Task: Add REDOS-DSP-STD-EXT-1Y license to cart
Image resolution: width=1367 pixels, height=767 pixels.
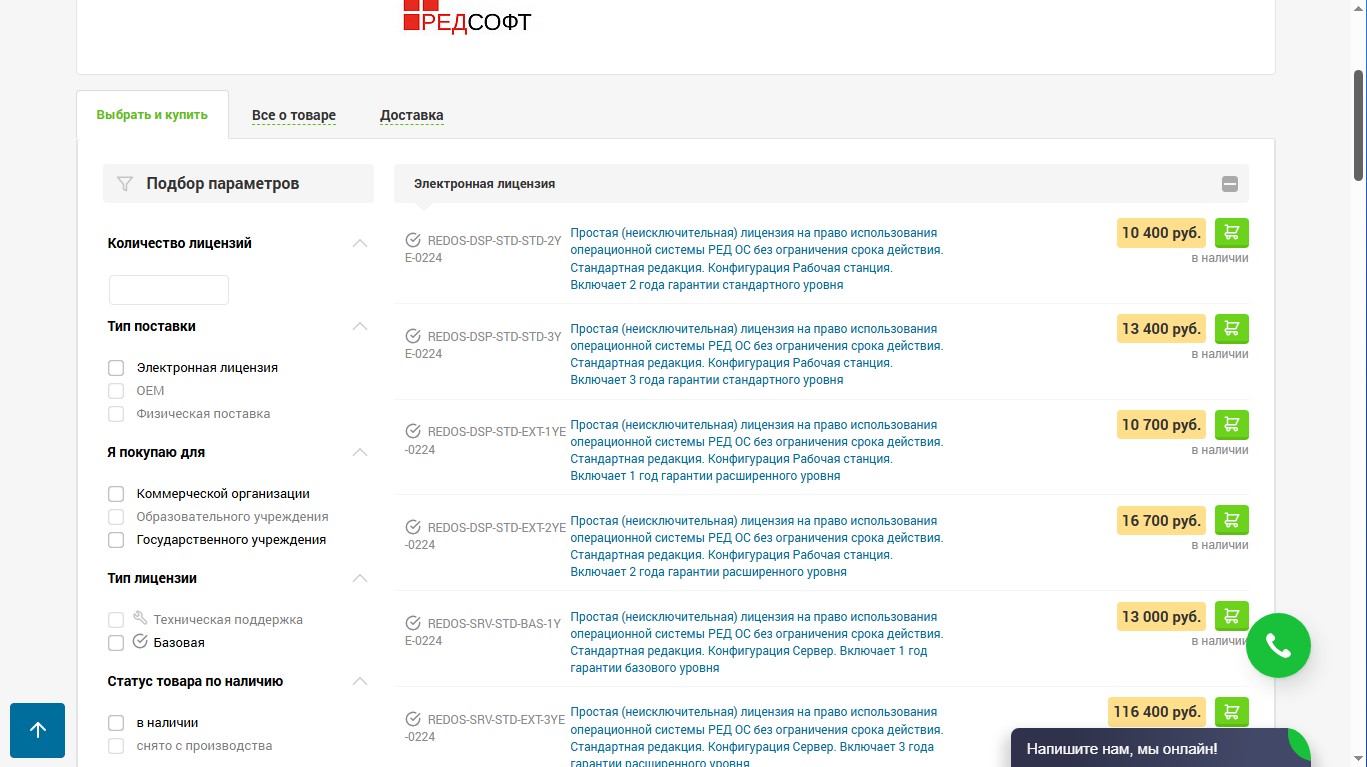Action: (1232, 425)
